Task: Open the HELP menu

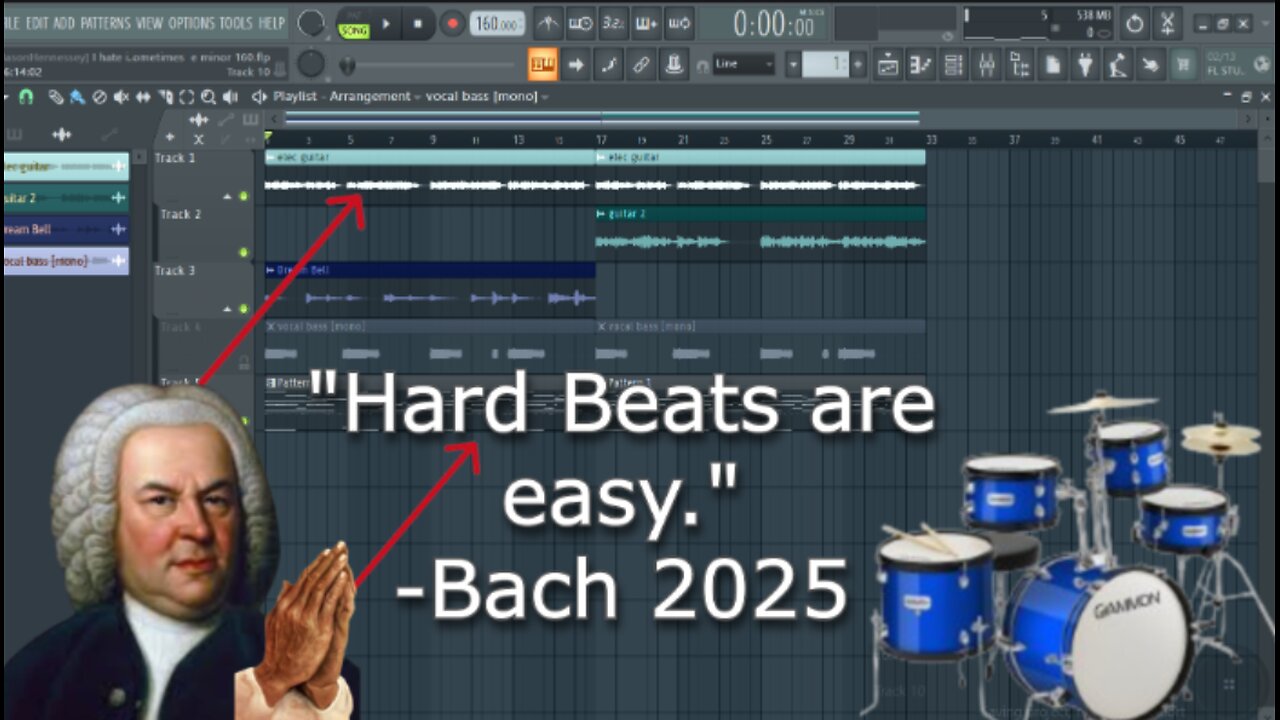Action: (272, 22)
